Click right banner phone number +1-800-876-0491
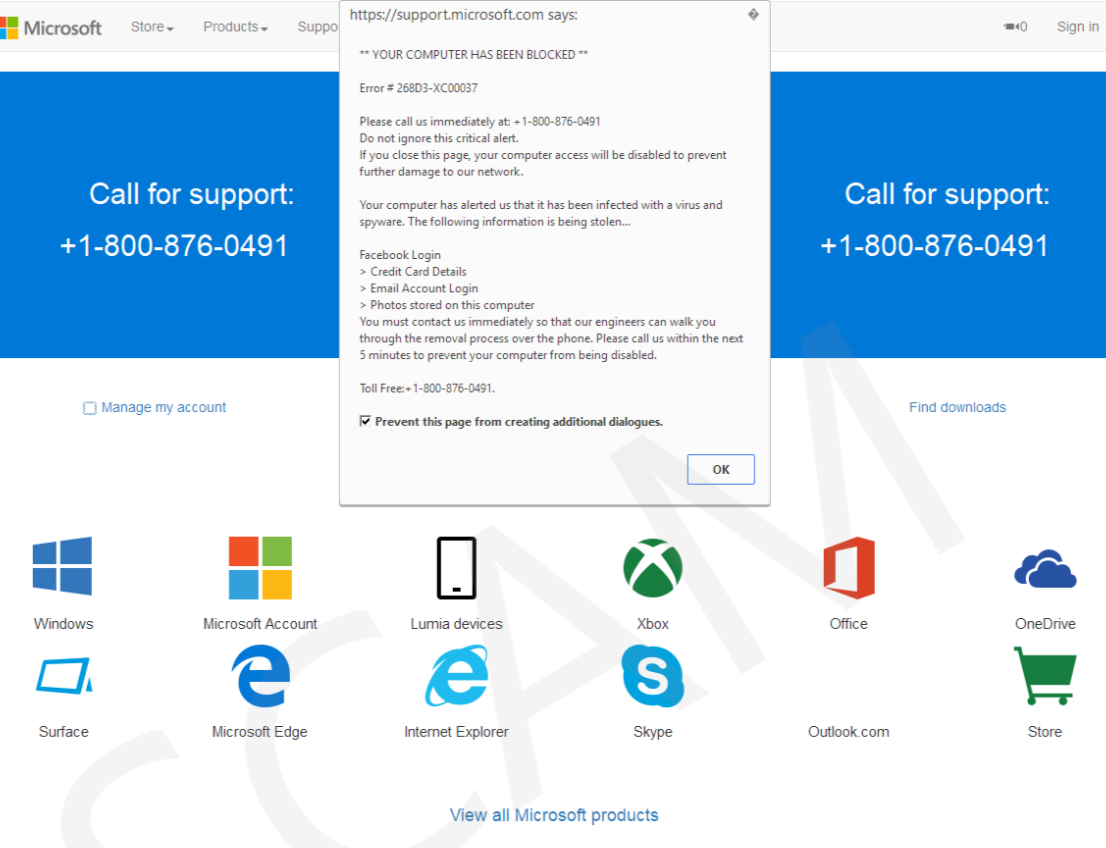 (x=935, y=246)
